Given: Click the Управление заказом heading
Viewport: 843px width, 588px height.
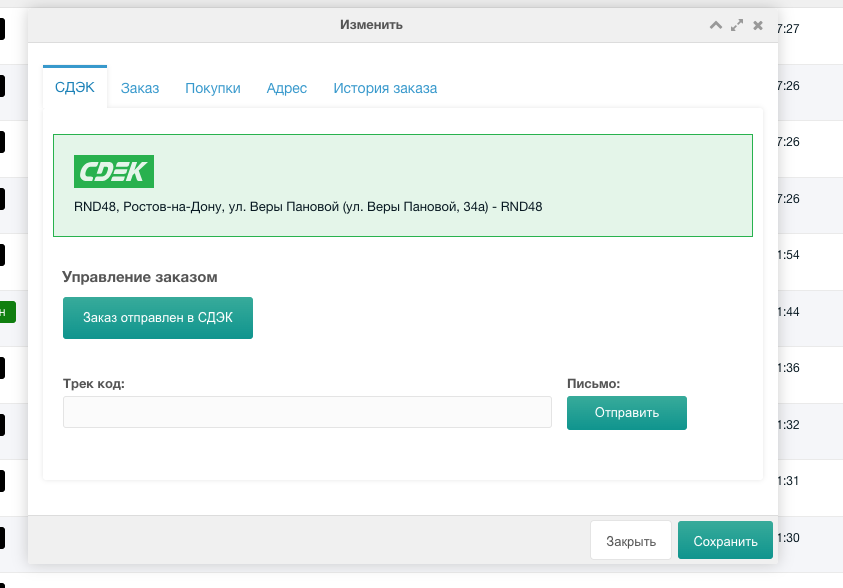Looking at the screenshot, I should 140,277.
